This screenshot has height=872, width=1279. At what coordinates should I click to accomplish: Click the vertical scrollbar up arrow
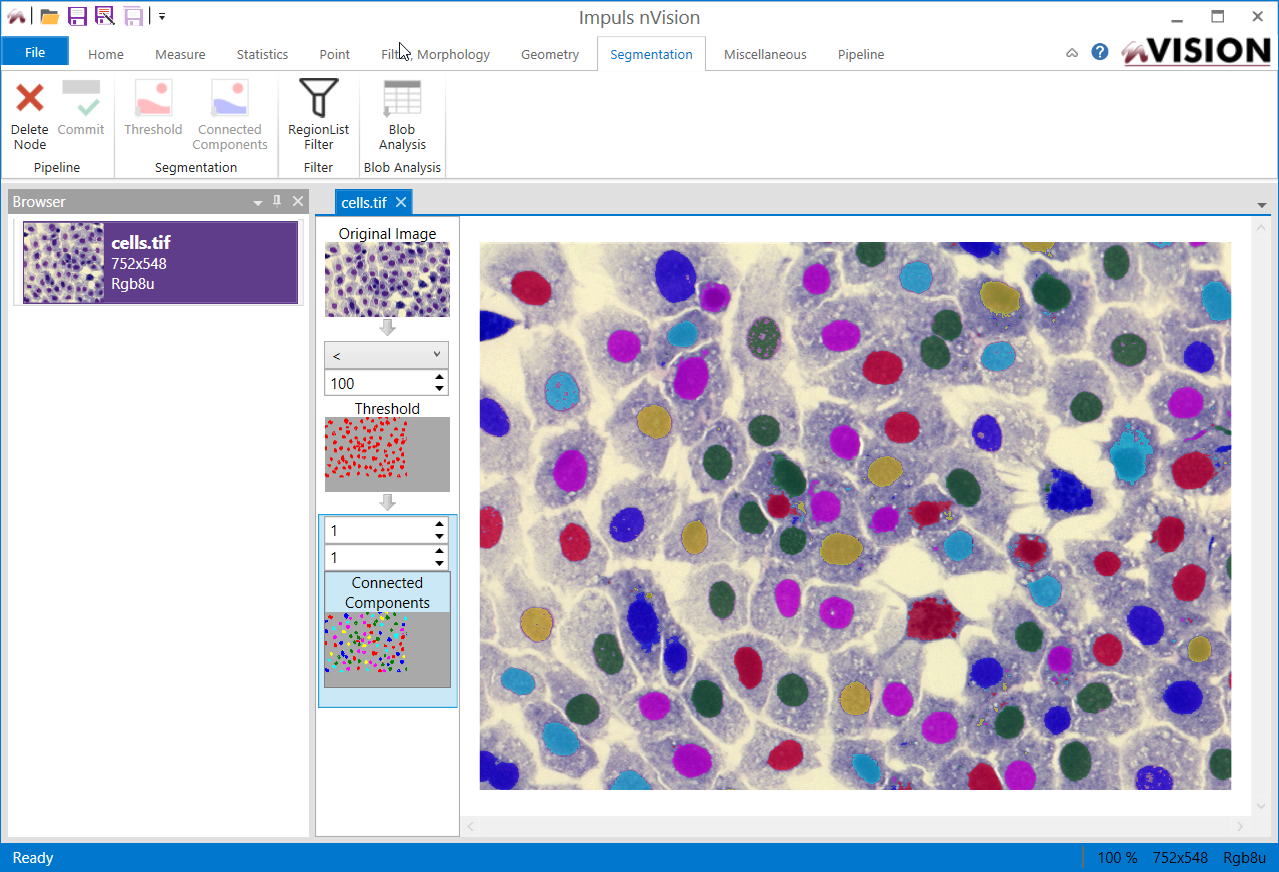point(1261,227)
